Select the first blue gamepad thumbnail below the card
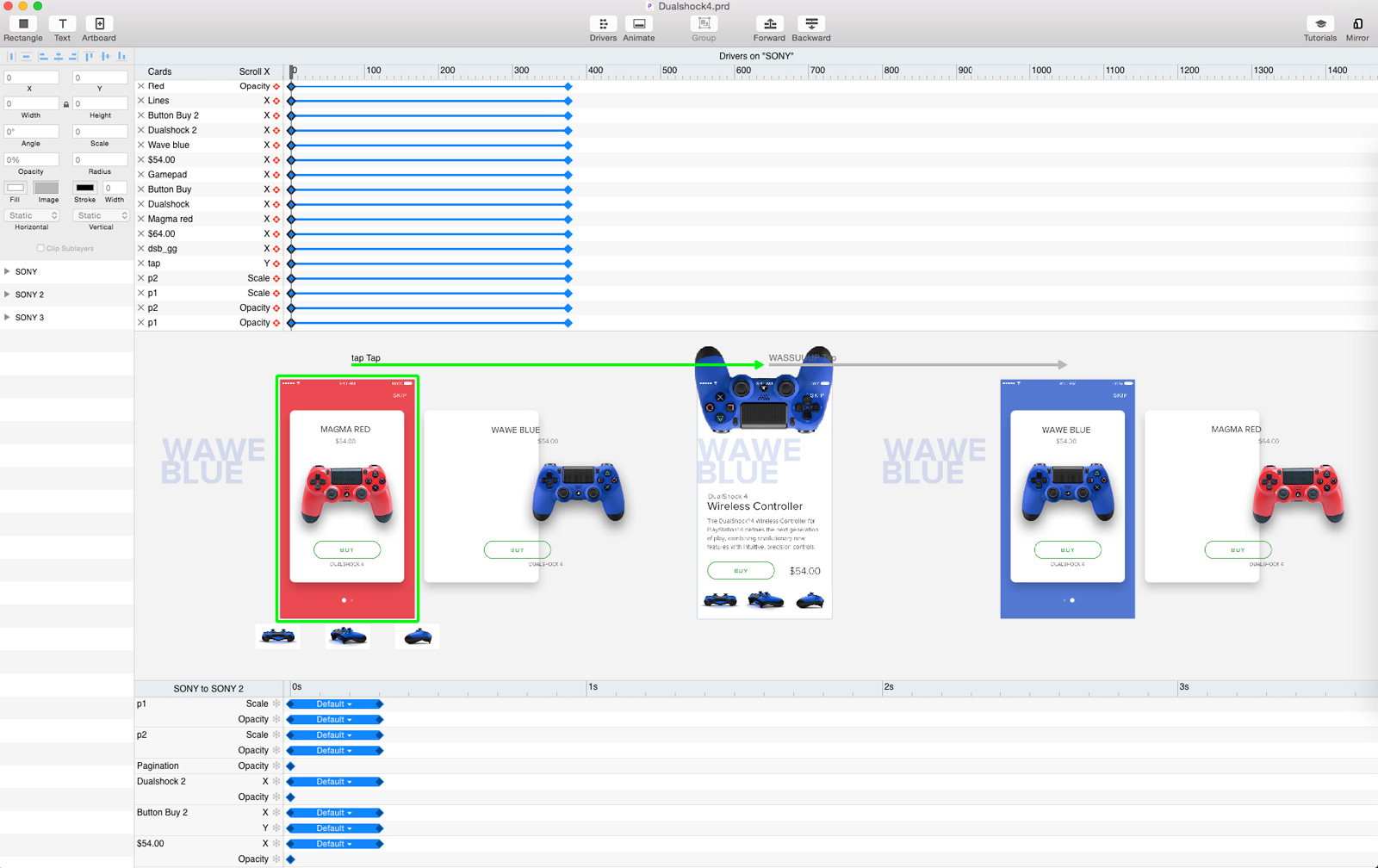1378x868 pixels. pyautogui.click(x=277, y=636)
